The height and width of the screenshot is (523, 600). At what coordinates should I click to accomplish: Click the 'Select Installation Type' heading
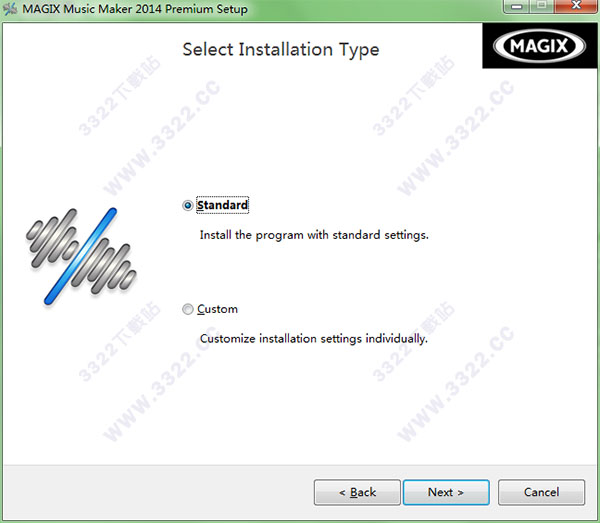coord(281,50)
